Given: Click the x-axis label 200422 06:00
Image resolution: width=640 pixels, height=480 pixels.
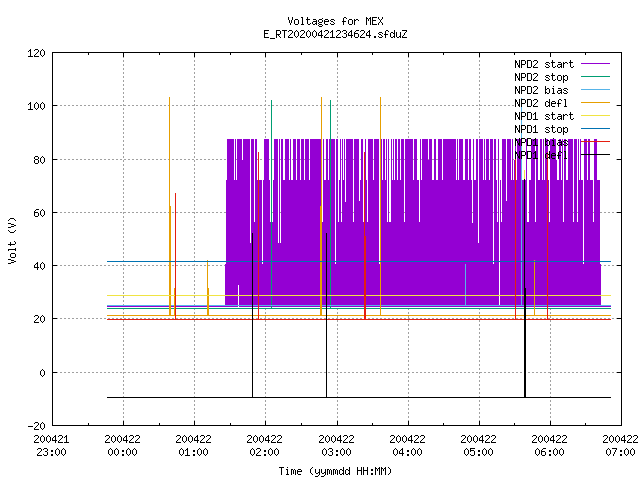Looking at the screenshot, I should point(549,446).
